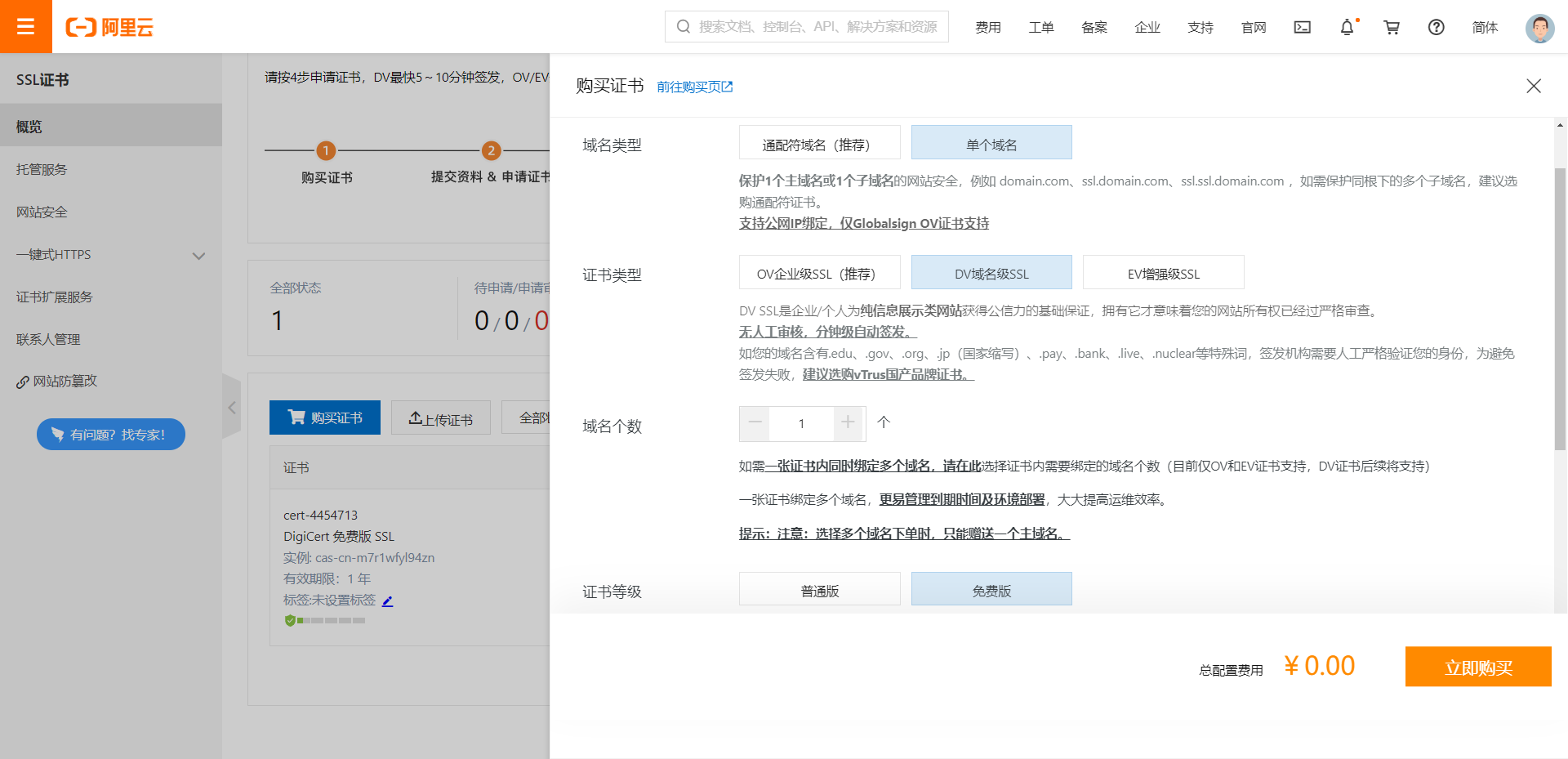1568x759 pixels.
Task: Click the help question mark icon
Action: (x=1436, y=27)
